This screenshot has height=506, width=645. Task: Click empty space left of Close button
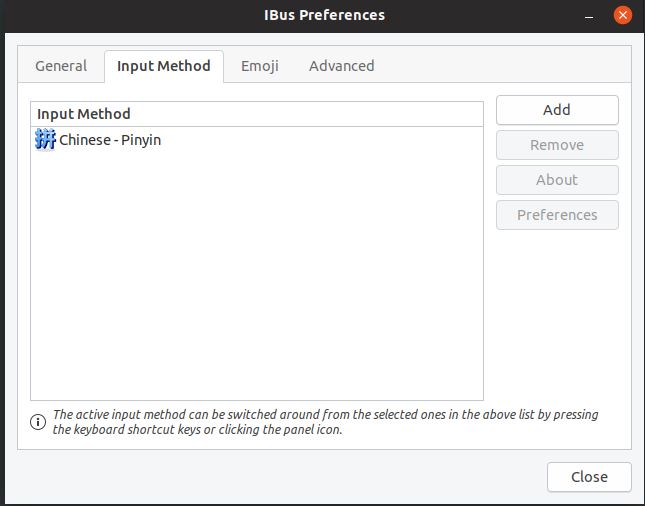point(300,477)
